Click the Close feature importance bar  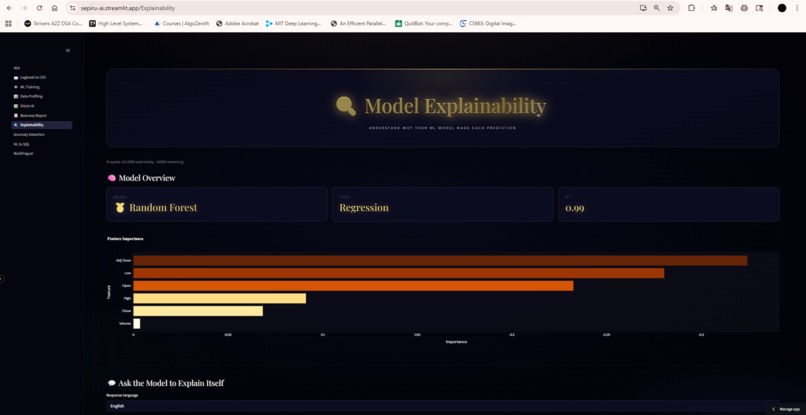198,311
